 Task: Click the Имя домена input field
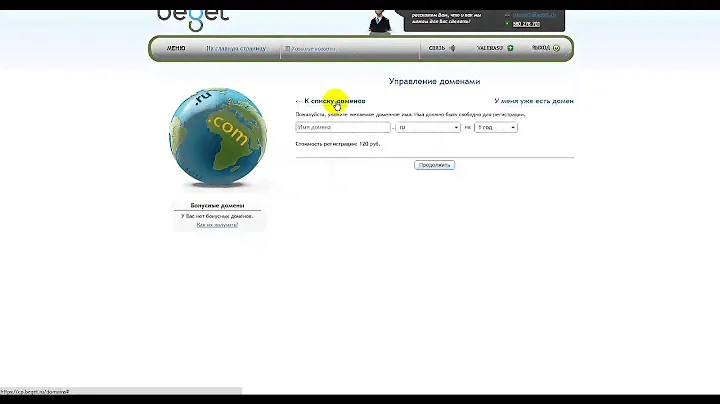click(x=342, y=128)
